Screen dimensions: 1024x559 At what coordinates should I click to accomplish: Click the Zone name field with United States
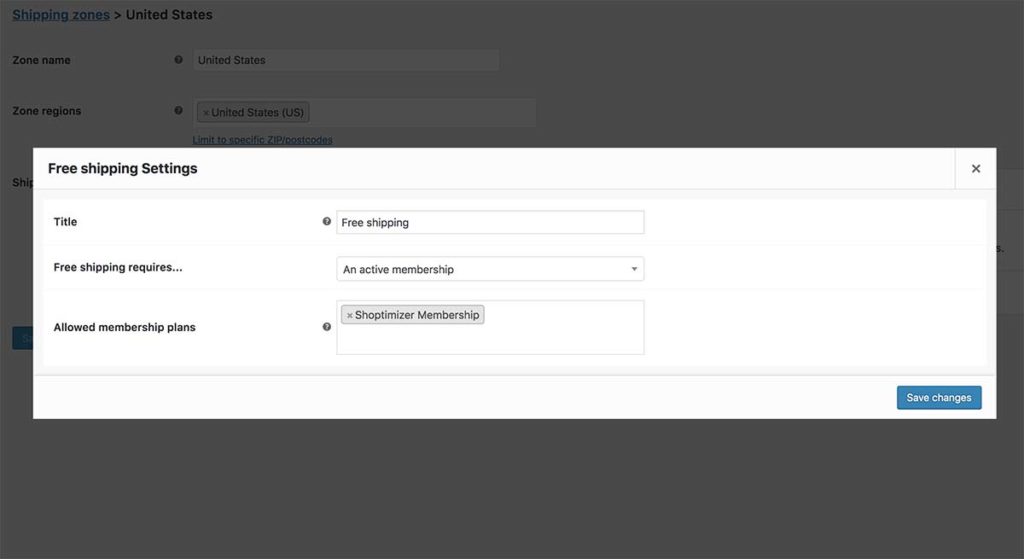click(346, 60)
